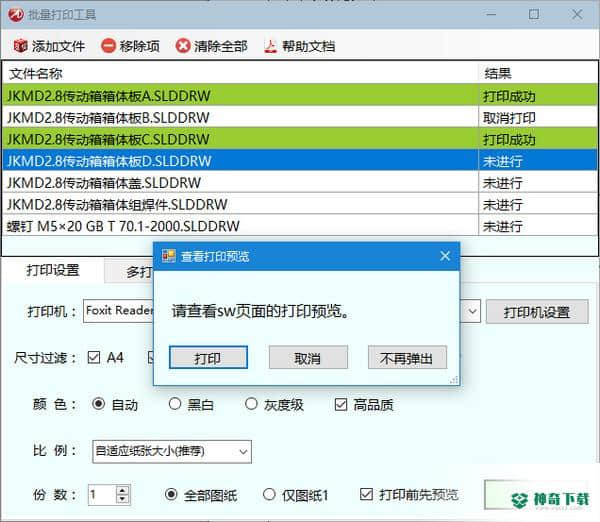Click the 份数 copies input field
Screen dimensions: 600x522
point(102,494)
